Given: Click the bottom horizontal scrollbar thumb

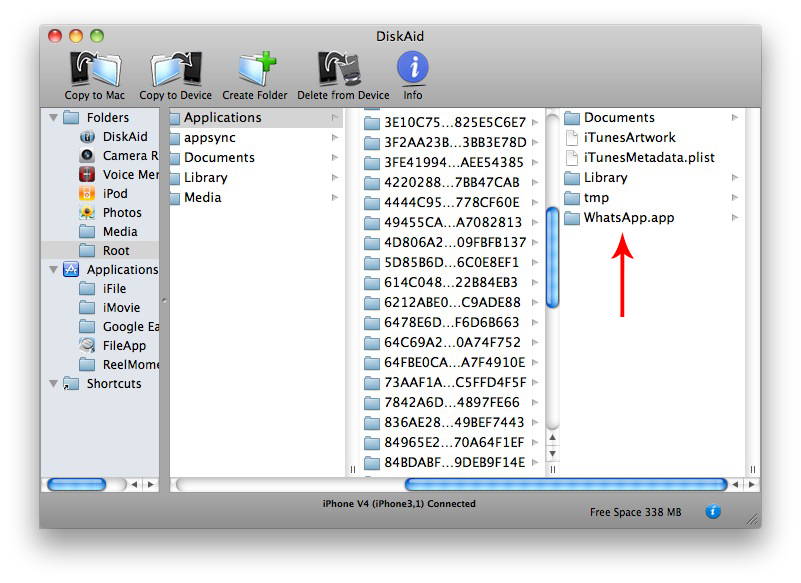Looking at the screenshot, I should click(x=564, y=485).
